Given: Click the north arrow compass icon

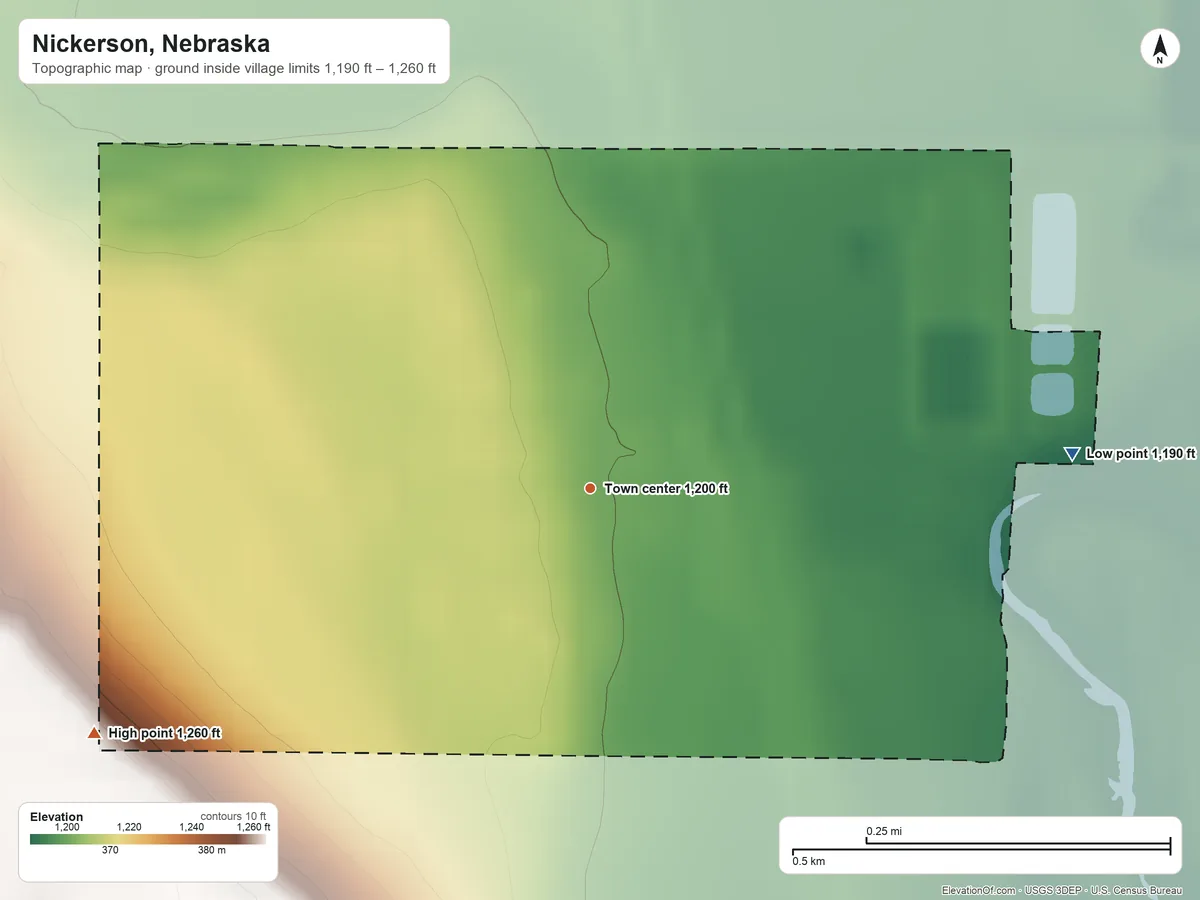Looking at the screenshot, I should point(1159,50).
